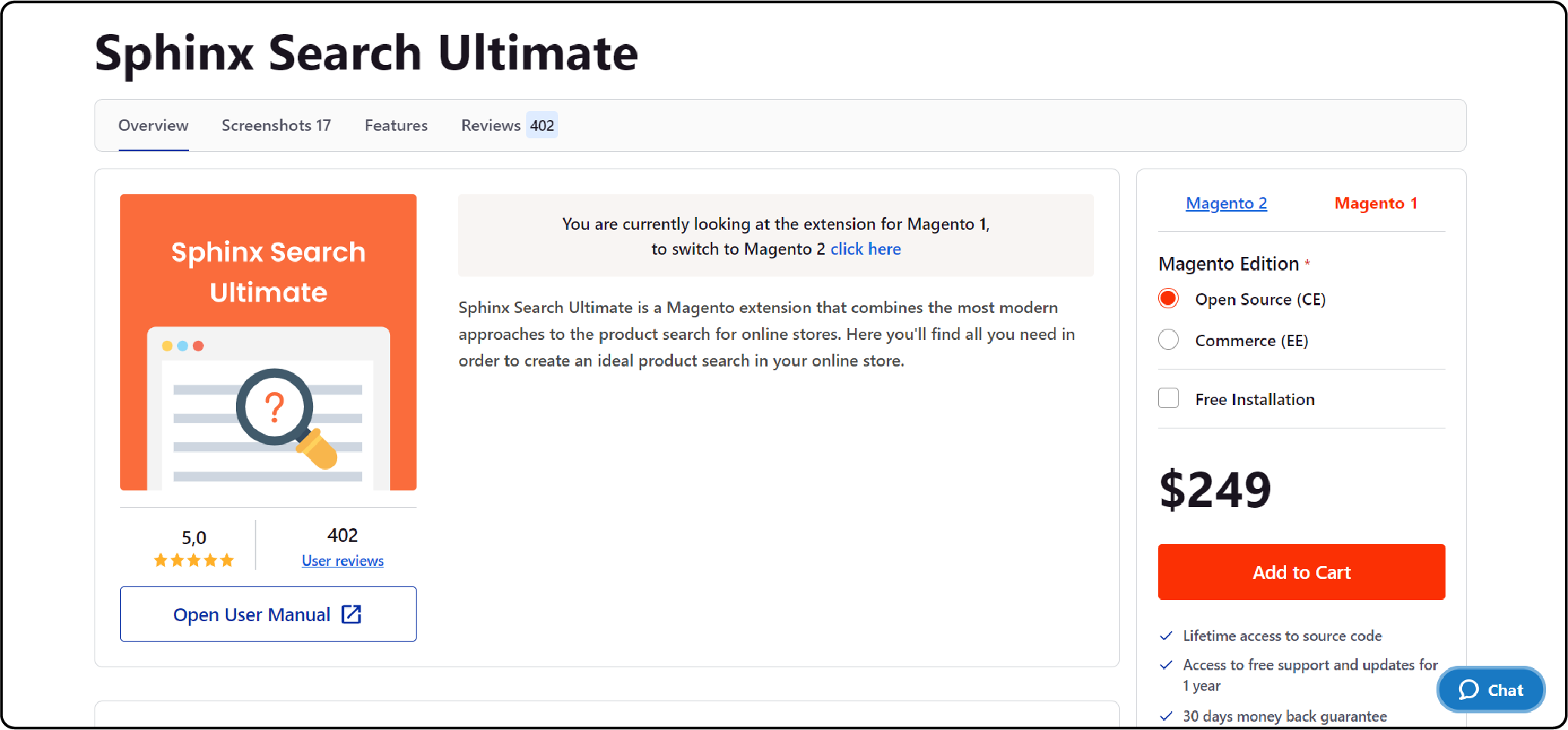The width and height of the screenshot is (1568, 730).
Task: Click the 402 count above User reviews
Action: [342, 535]
